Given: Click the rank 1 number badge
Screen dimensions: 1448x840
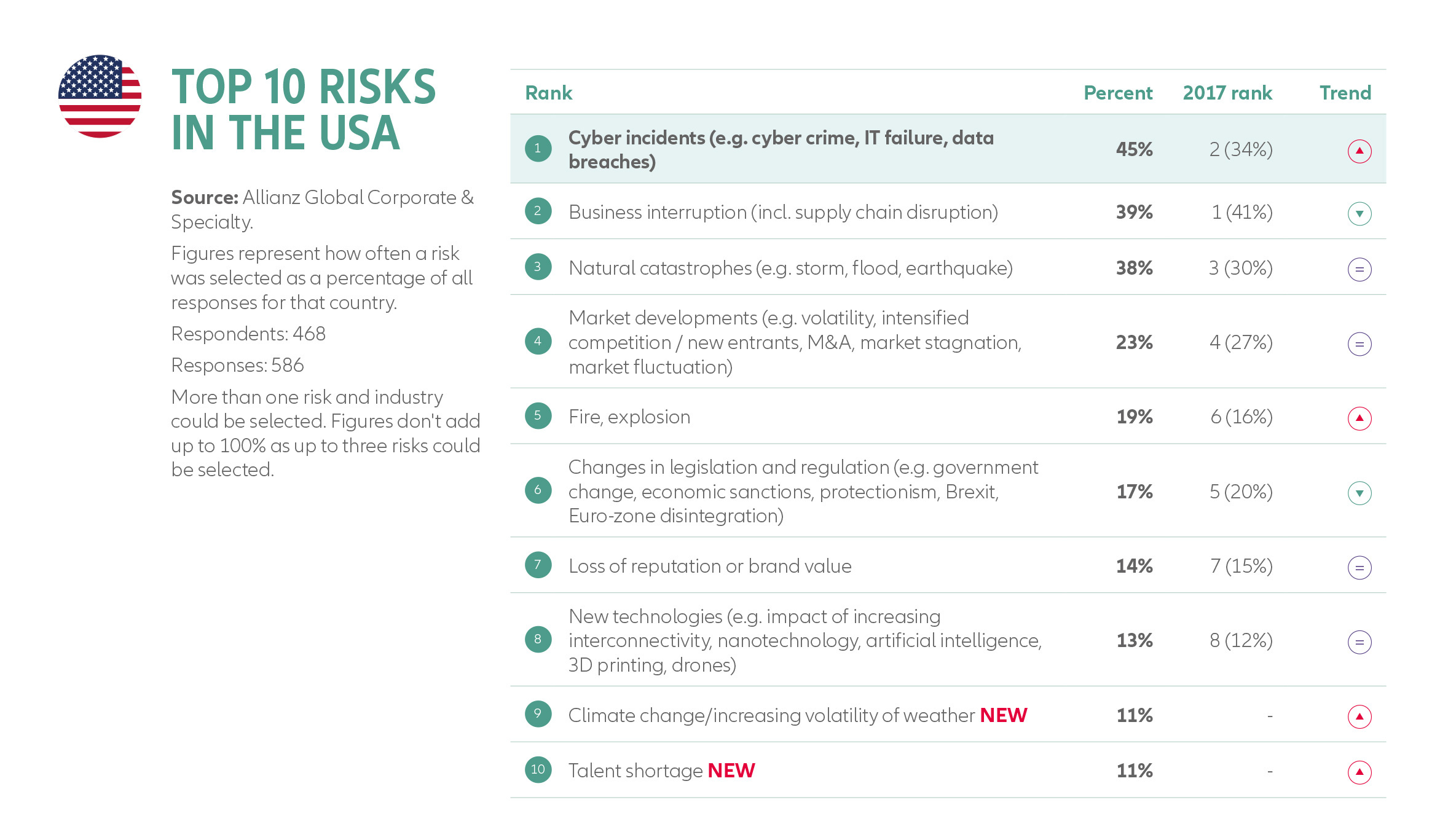Looking at the screenshot, I should coord(538,148).
